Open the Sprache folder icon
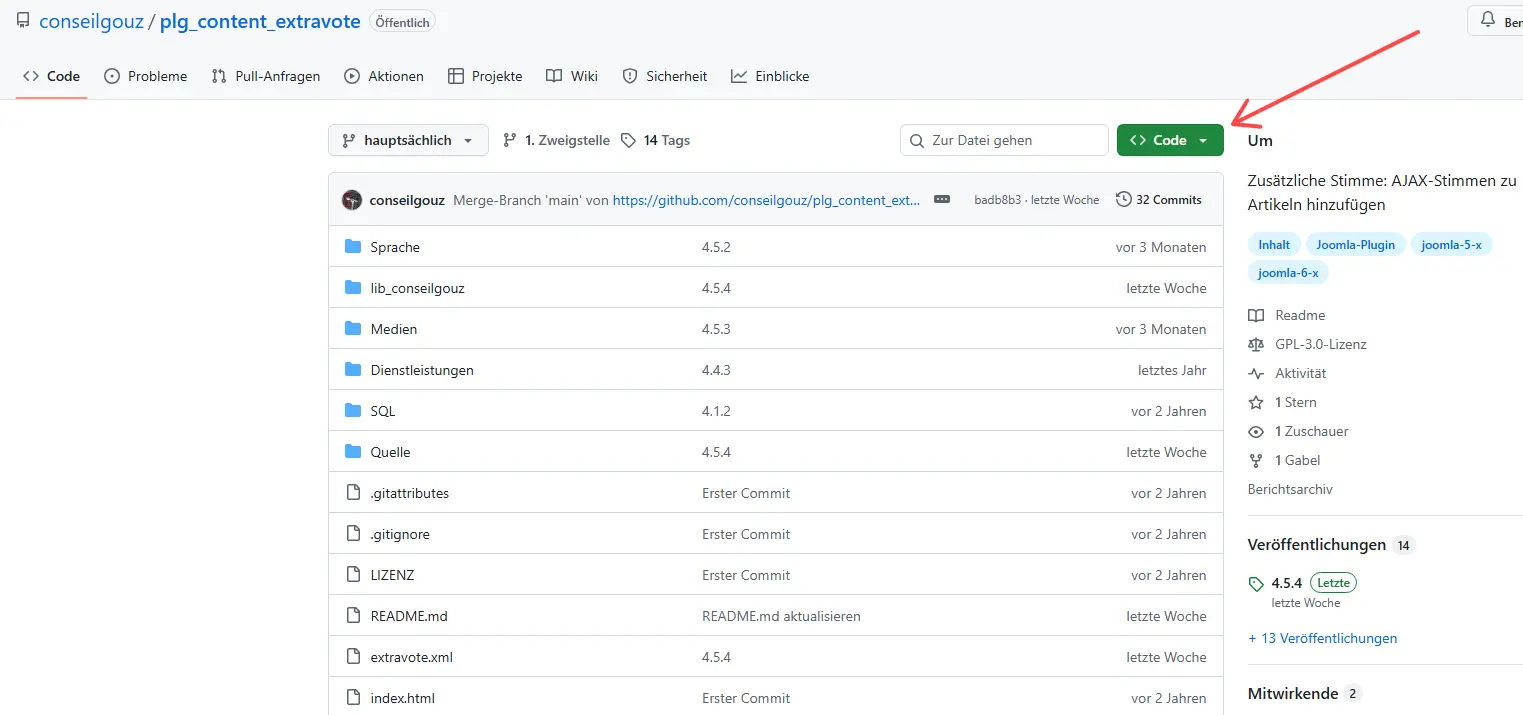This screenshot has width=1523, height=715. [352, 247]
